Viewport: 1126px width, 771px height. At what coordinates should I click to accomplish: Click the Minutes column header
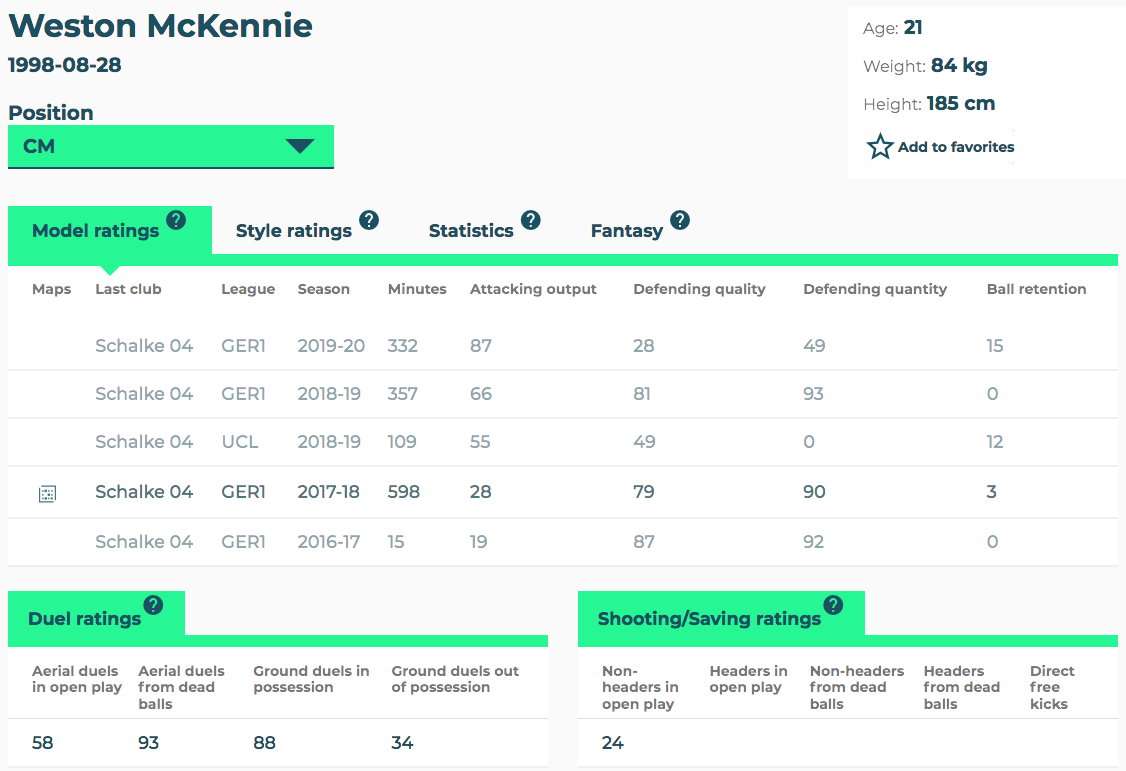417,289
